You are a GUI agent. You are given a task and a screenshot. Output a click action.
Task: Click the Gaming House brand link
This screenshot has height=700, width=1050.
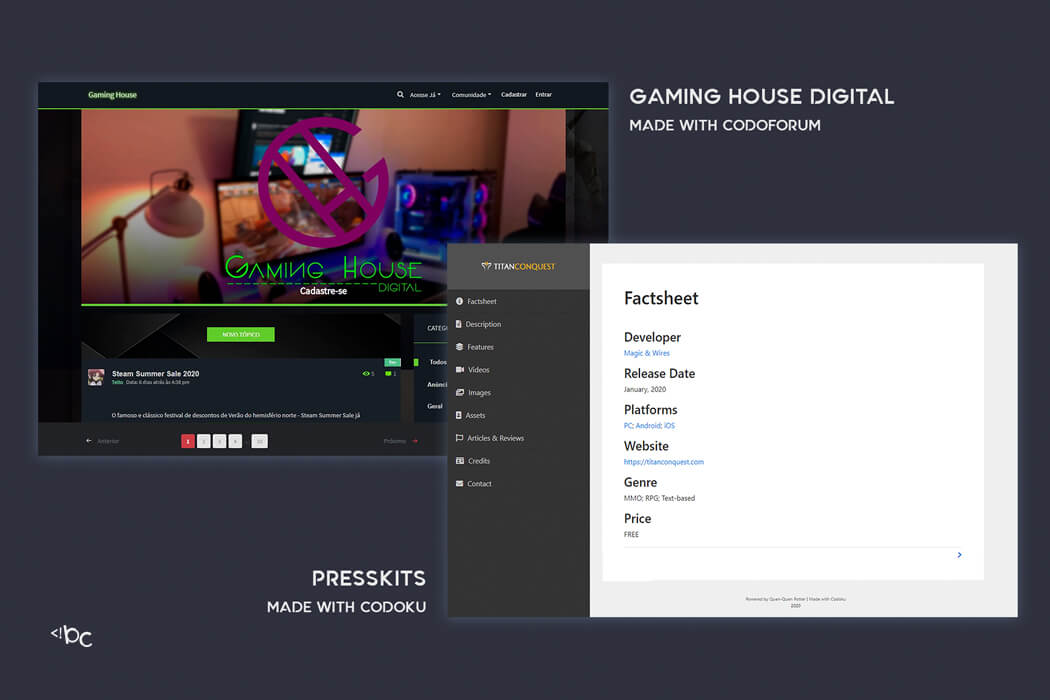[x=112, y=94]
